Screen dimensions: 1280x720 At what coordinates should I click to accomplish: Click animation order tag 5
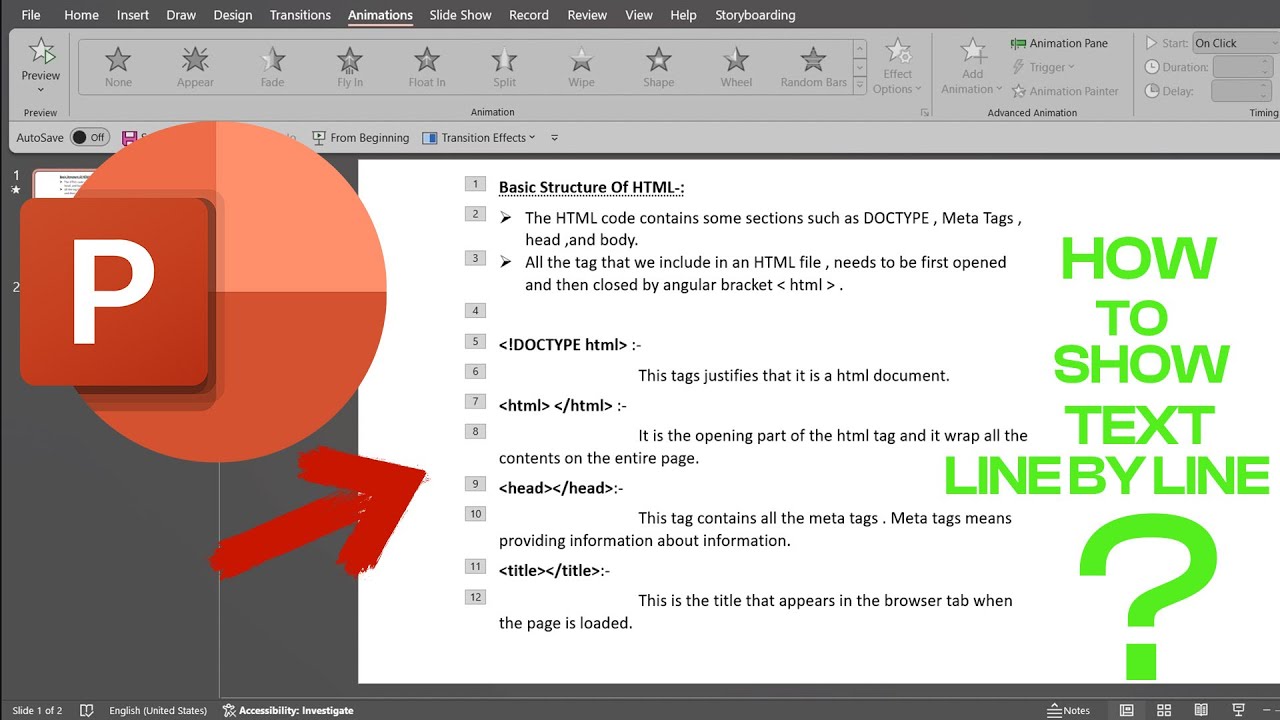pyautogui.click(x=476, y=341)
